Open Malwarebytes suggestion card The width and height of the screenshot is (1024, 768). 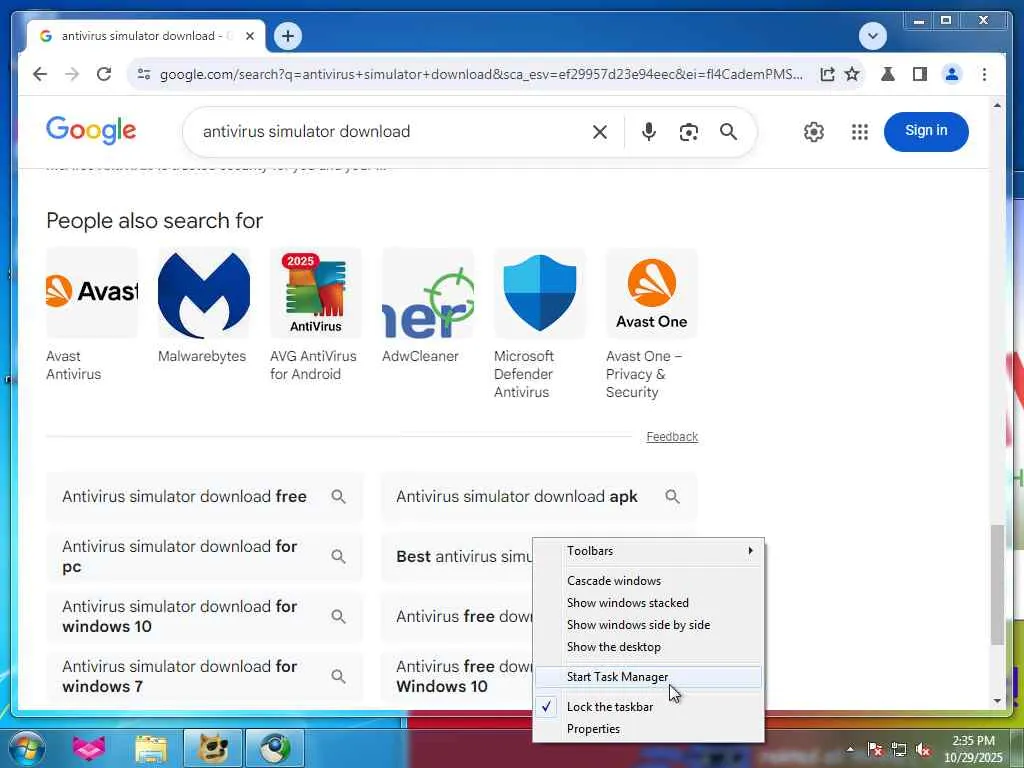click(203, 306)
